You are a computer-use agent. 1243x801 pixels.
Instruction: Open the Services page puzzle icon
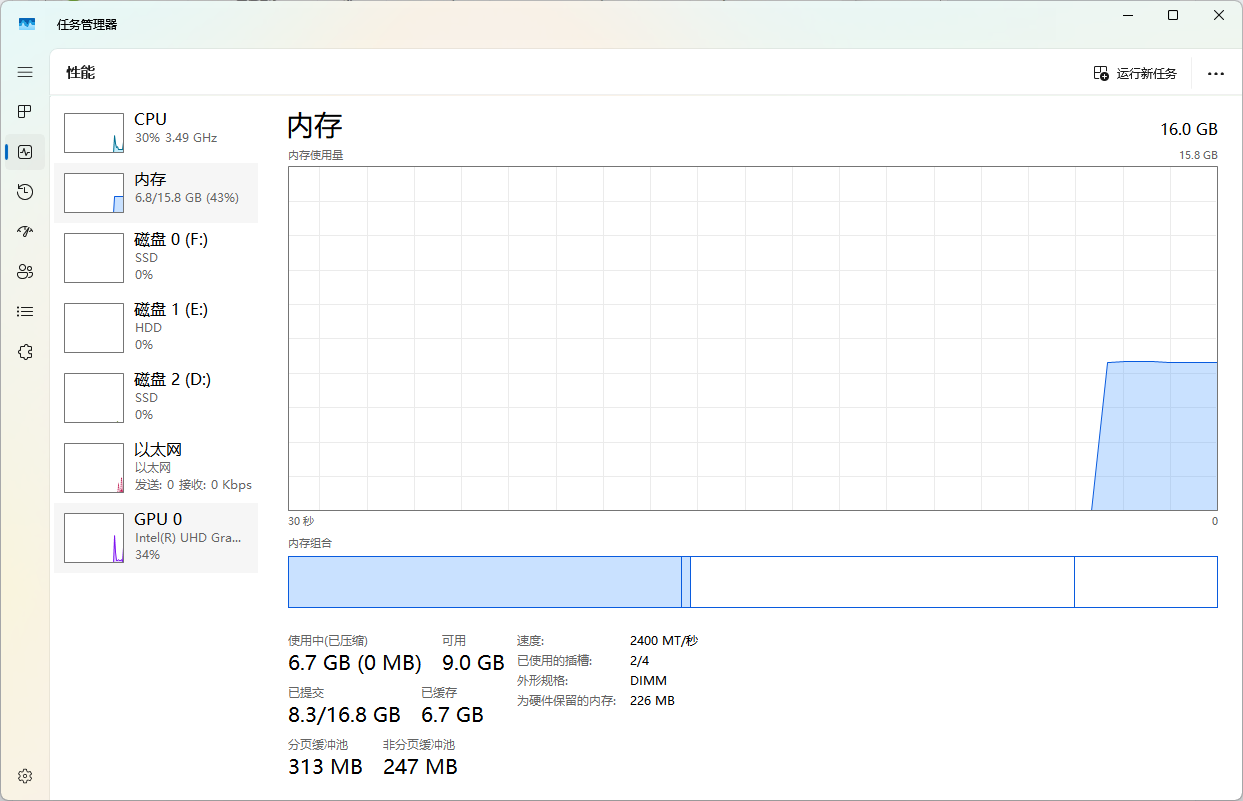(25, 352)
